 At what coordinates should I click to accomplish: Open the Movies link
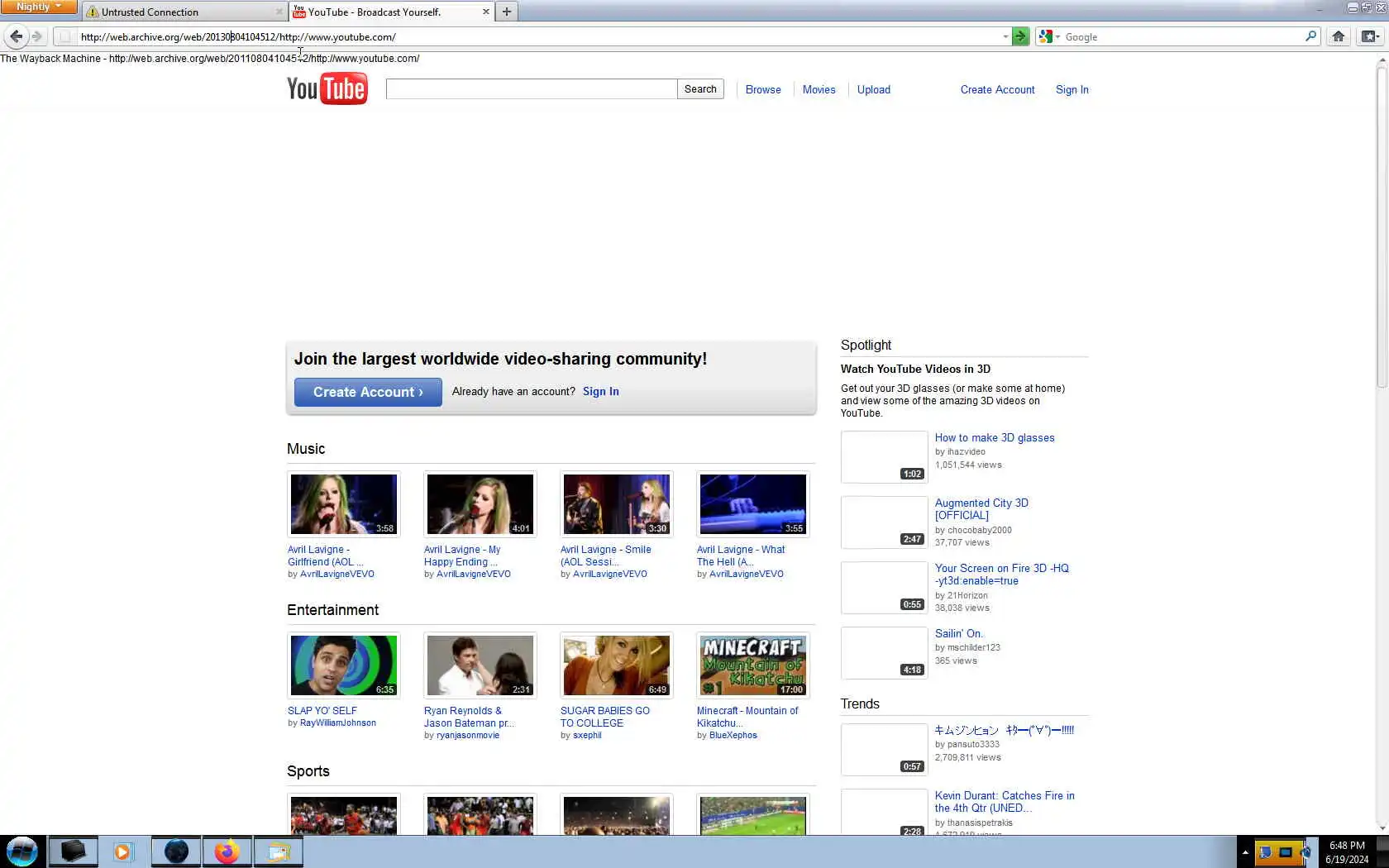click(819, 89)
